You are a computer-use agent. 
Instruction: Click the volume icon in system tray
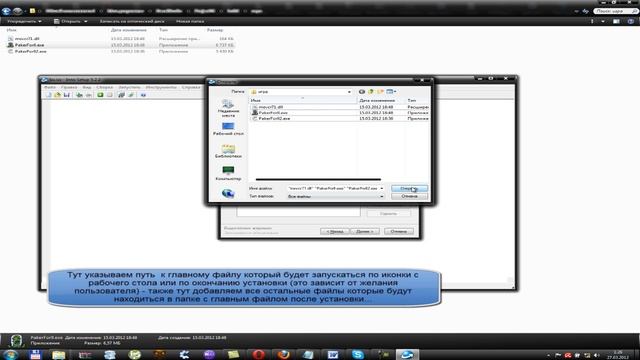pos(597,356)
